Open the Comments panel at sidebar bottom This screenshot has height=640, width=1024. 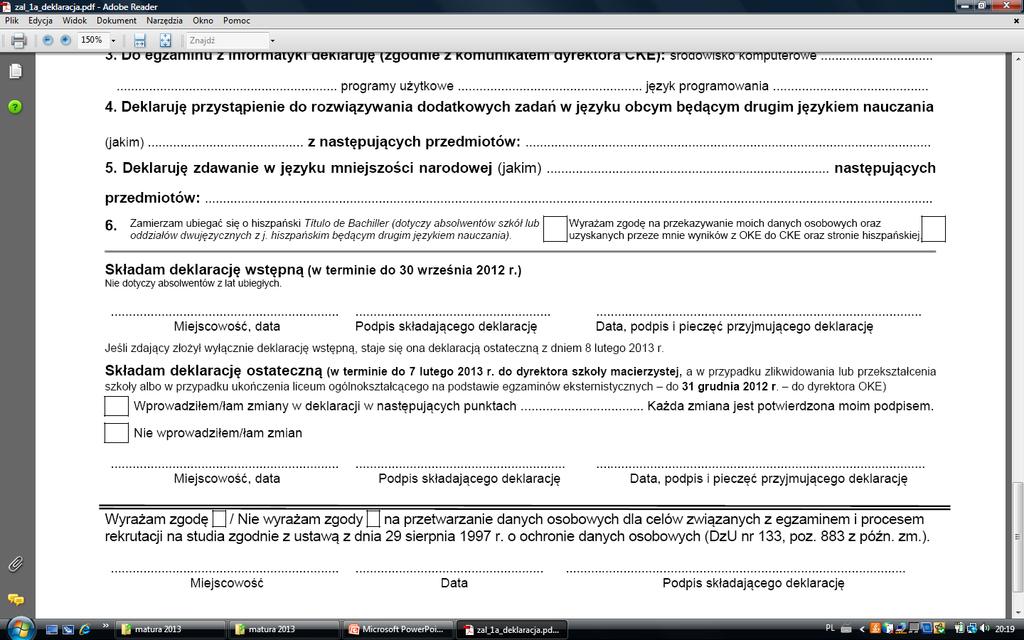(x=15, y=599)
